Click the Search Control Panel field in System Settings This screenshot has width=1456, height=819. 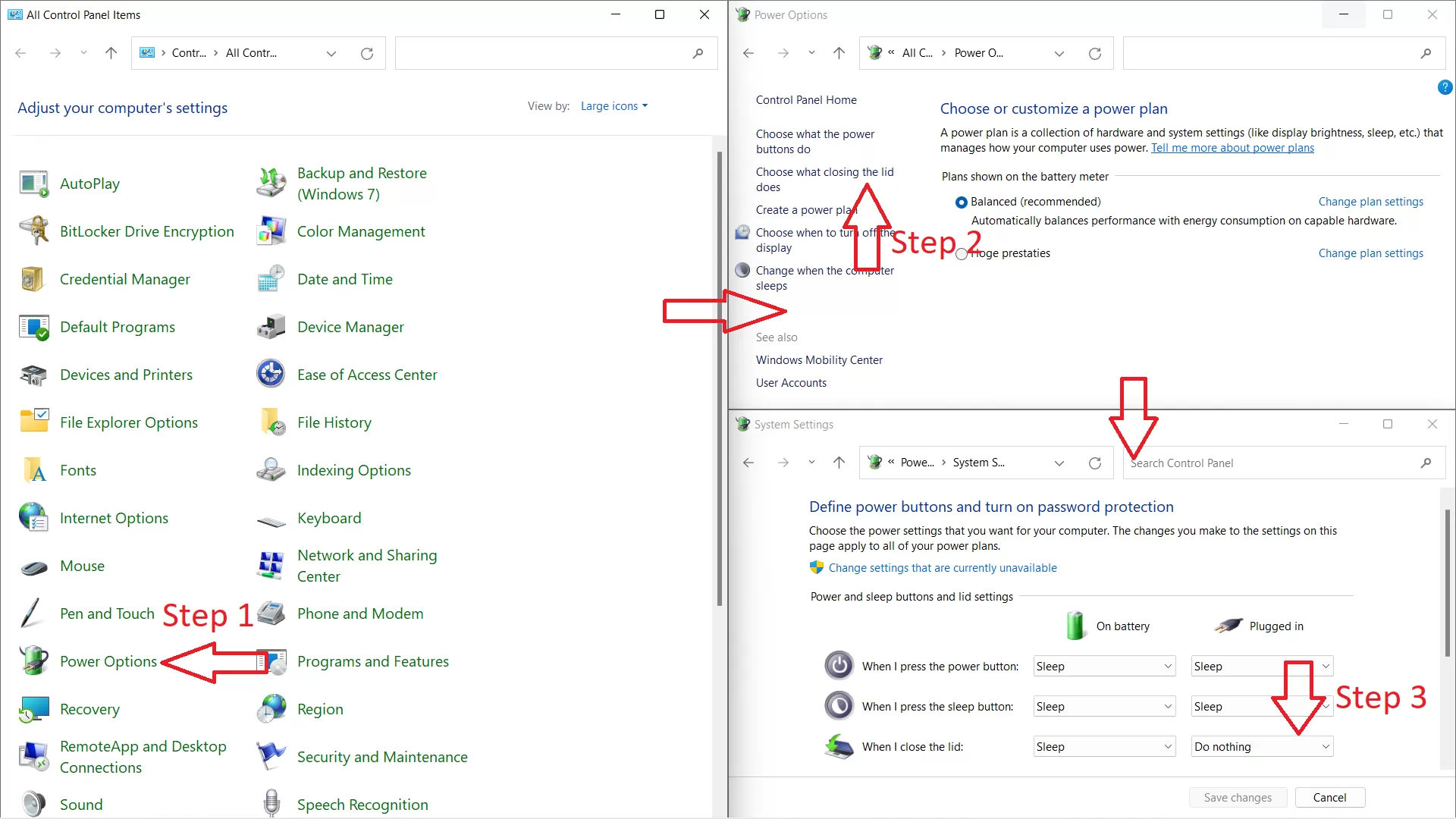pos(1285,463)
